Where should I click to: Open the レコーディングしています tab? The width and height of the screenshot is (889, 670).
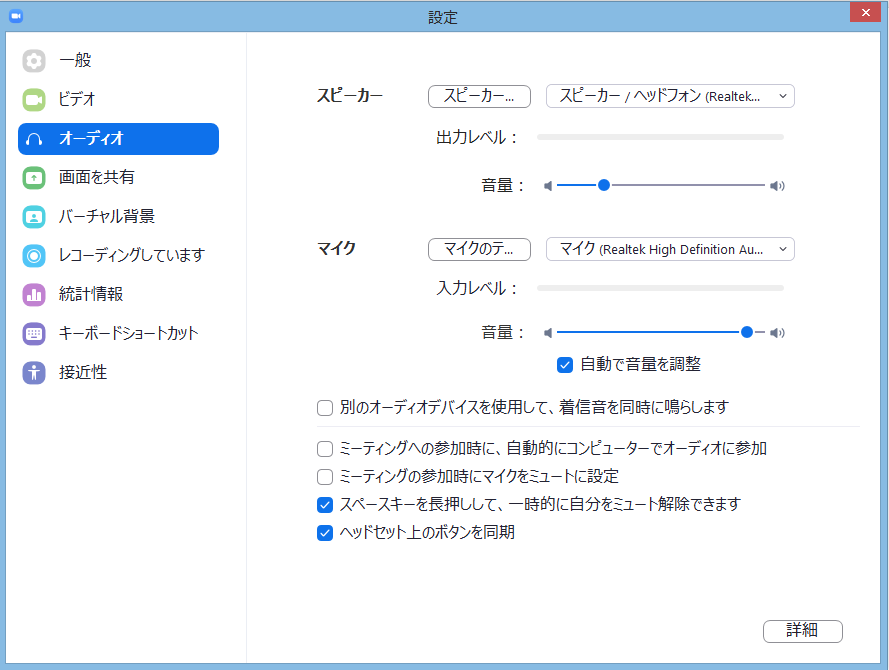click(118, 256)
